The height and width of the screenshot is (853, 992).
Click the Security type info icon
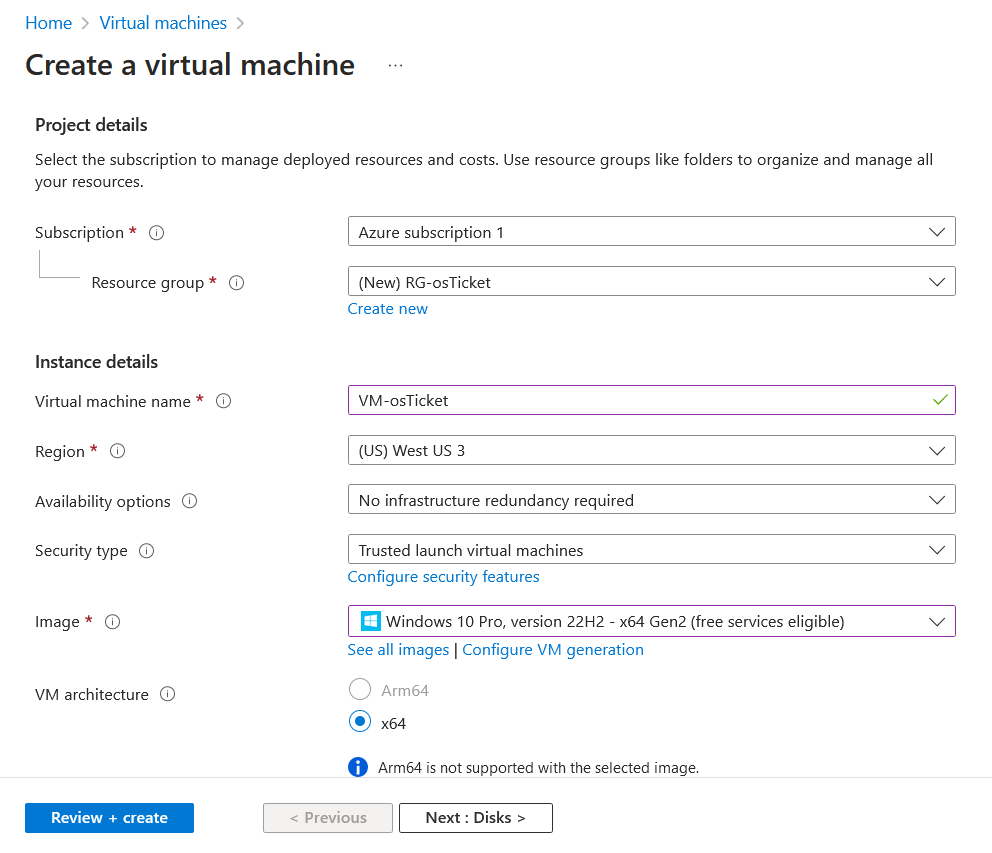(x=147, y=551)
